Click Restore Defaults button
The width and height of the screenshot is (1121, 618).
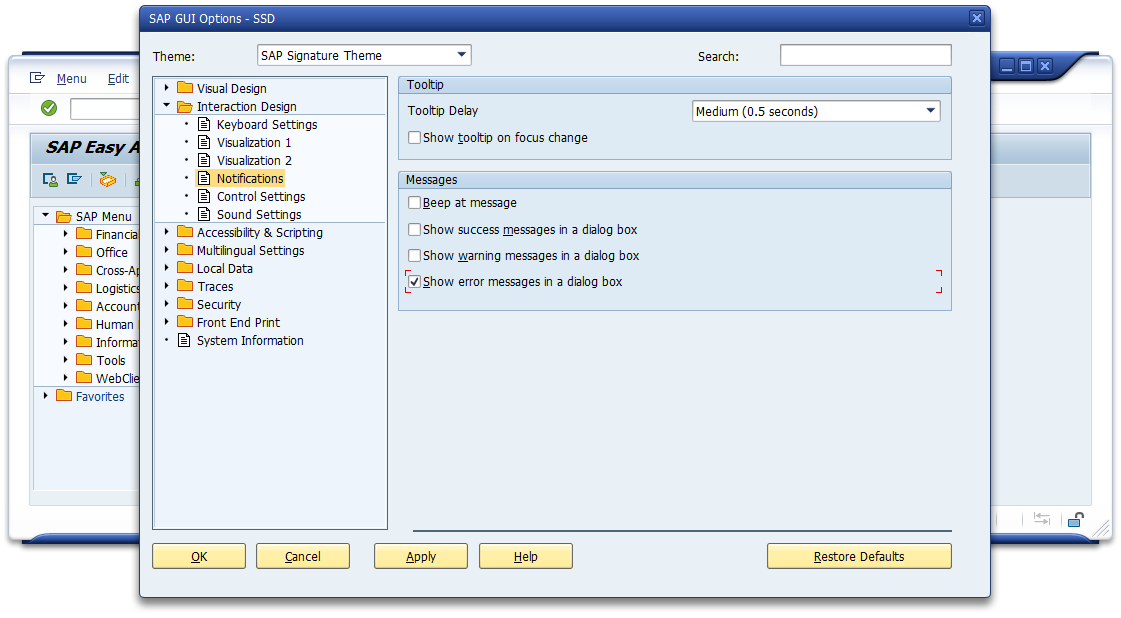click(859, 556)
